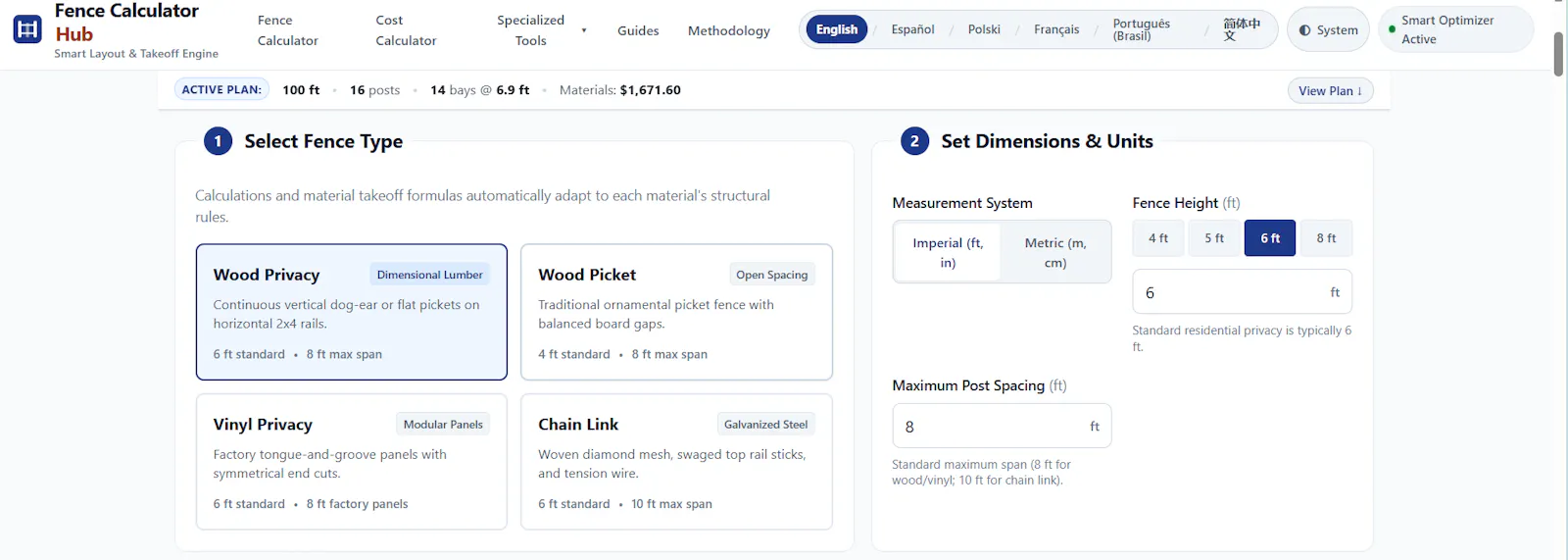Click the Modular Panels tag
The image size is (1568, 560).
click(443, 425)
